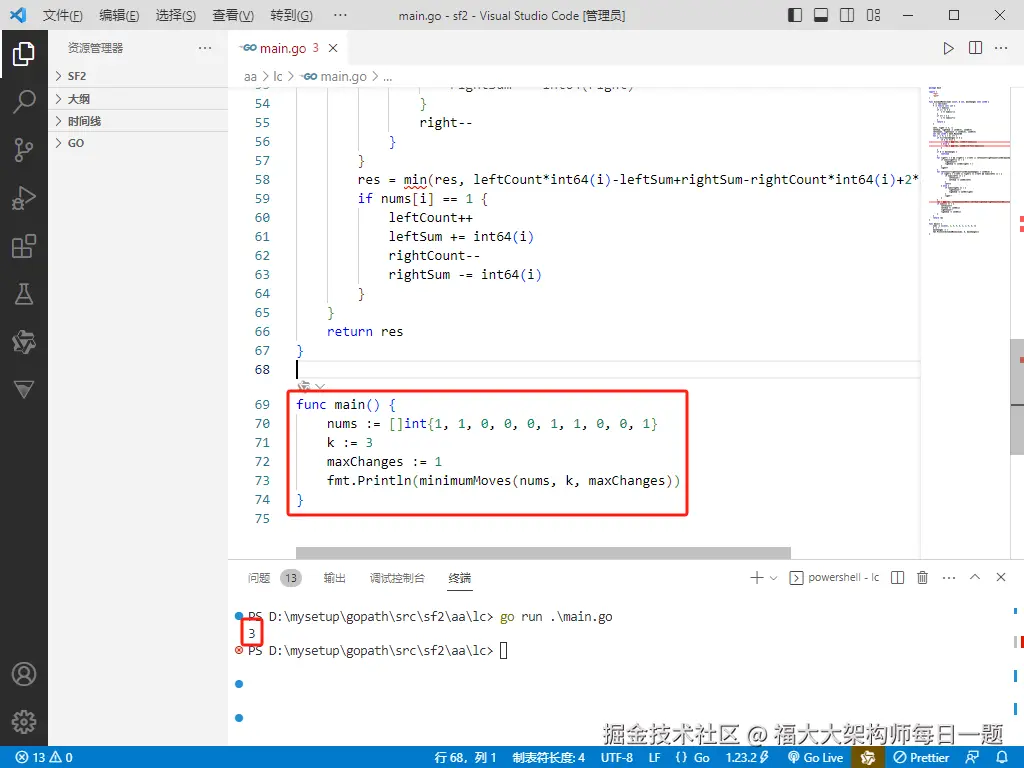Click the Accounts icon in activity bar
Image resolution: width=1024 pixels, height=768 pixels.
[x=24, y=673]
